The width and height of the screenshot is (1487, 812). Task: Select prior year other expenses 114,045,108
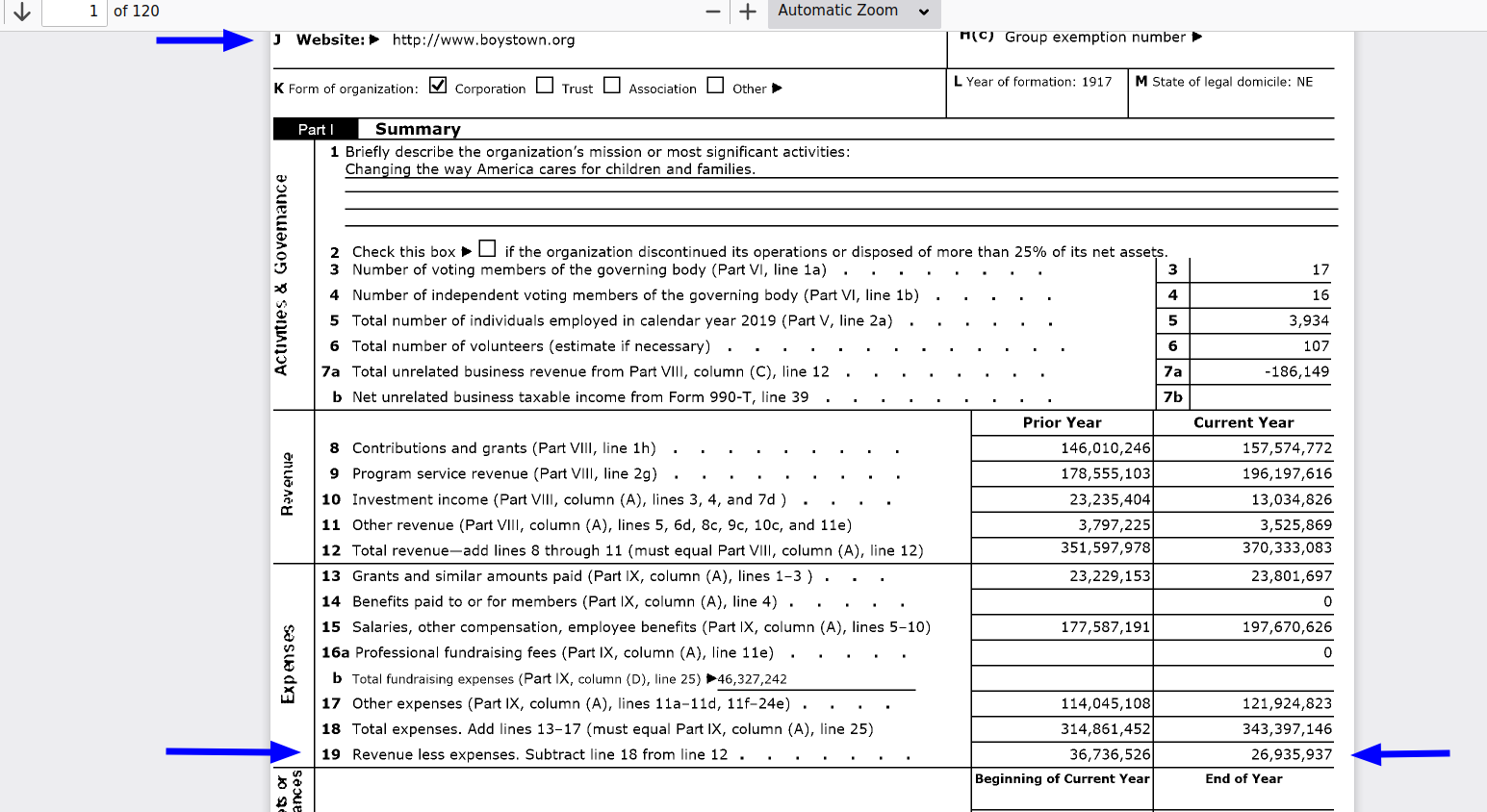point(1105,704)
